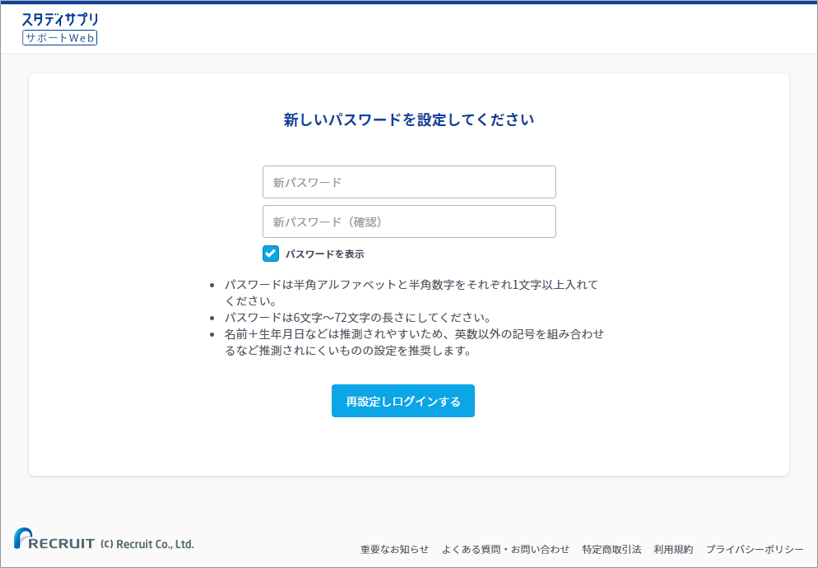Focus the 新パスワード input field
Image resolution: width=818 pixels, height=568 pixels.
coord(409,182)
